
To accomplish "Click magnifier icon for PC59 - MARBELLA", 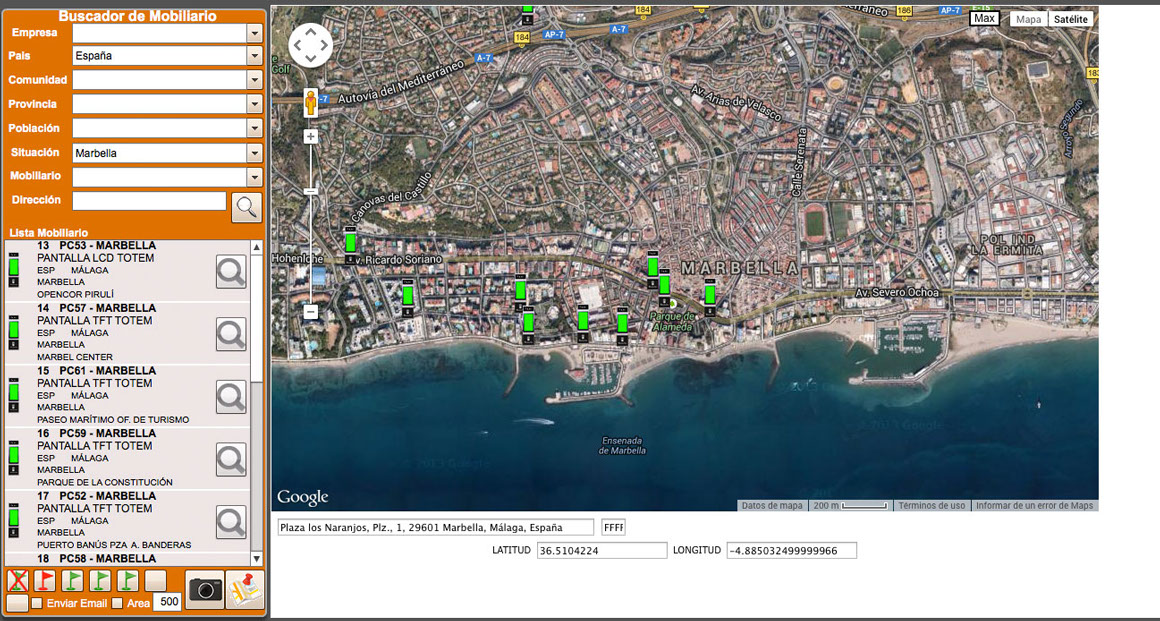I will point(231,459).
